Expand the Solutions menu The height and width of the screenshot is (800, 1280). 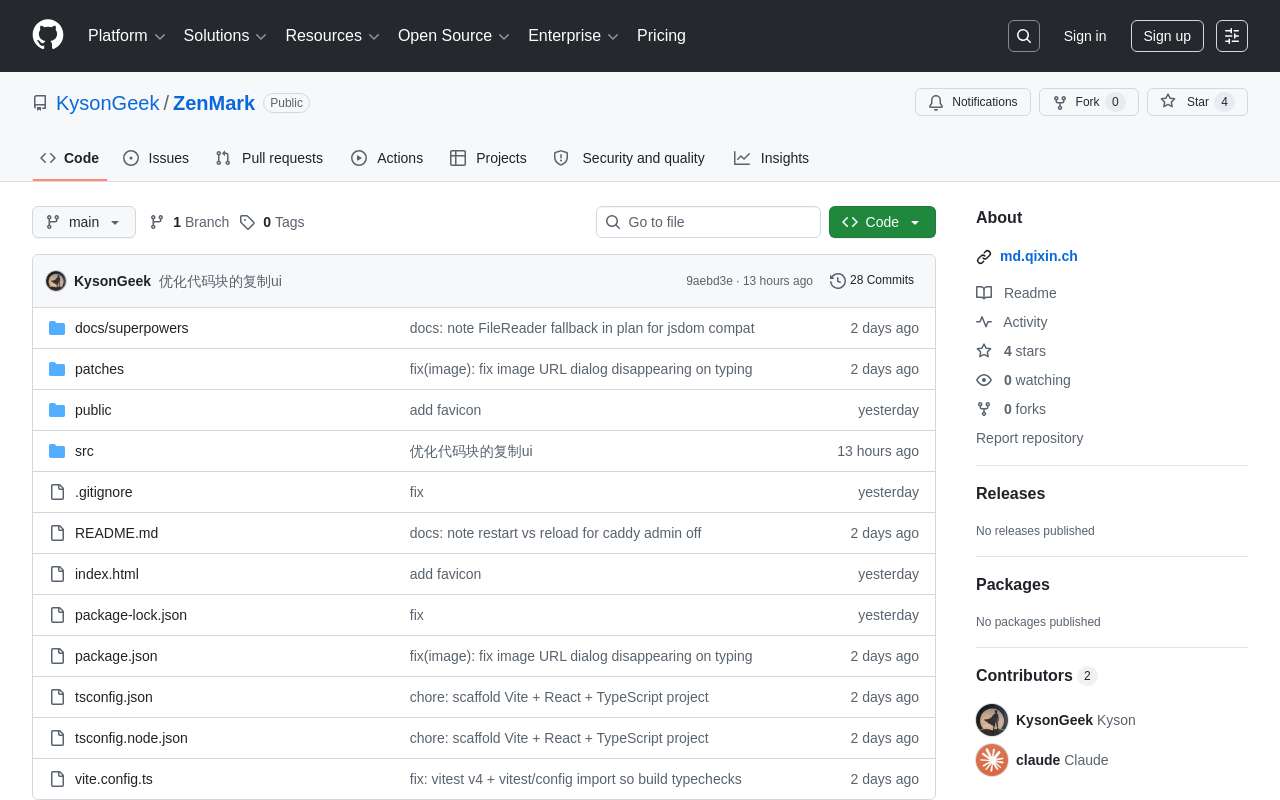(x=225, y=36)
